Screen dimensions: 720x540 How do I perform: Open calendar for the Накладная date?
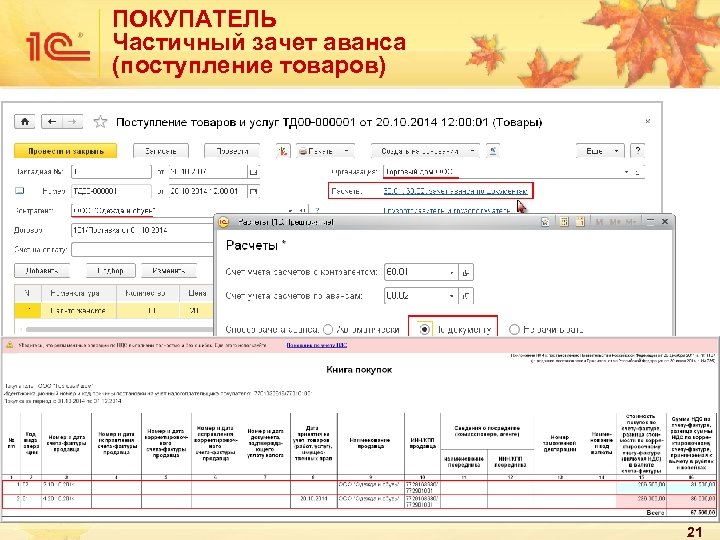[253, 172]
